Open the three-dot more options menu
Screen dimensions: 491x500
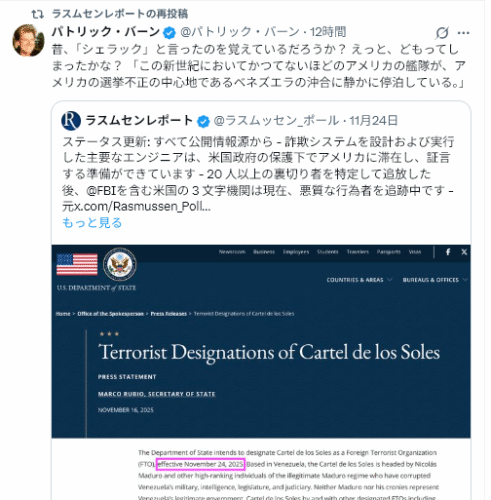tap(463, 33)
